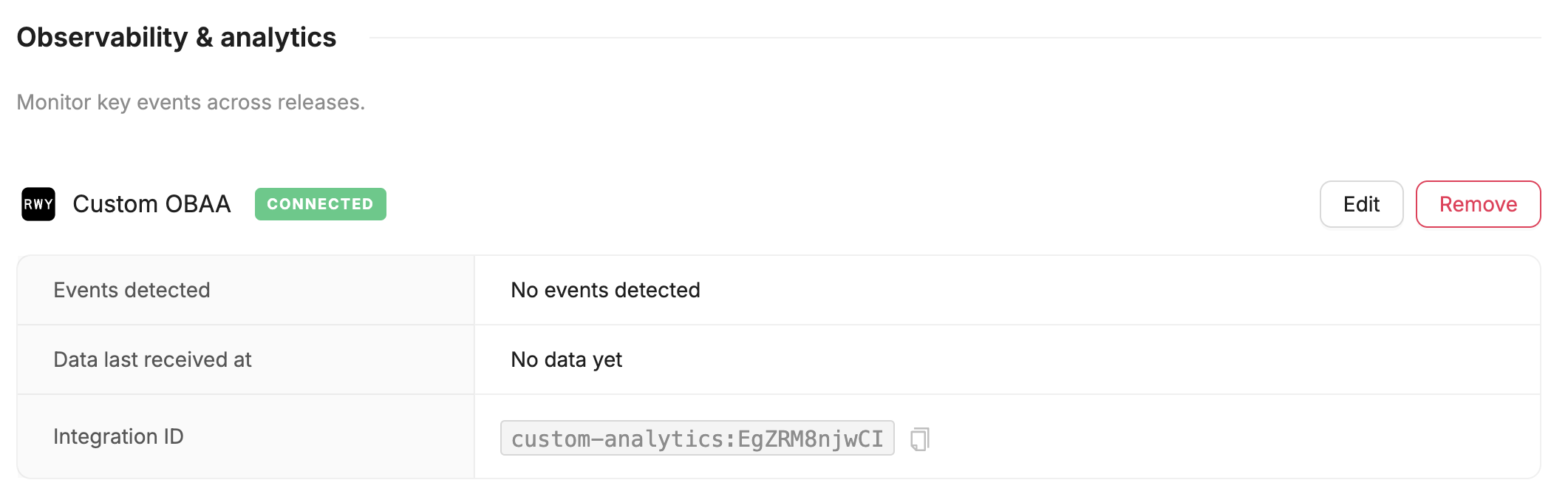Click the black RWY logo icon
The height and width of the screenshot is (497, 1568).
(38, 204)
